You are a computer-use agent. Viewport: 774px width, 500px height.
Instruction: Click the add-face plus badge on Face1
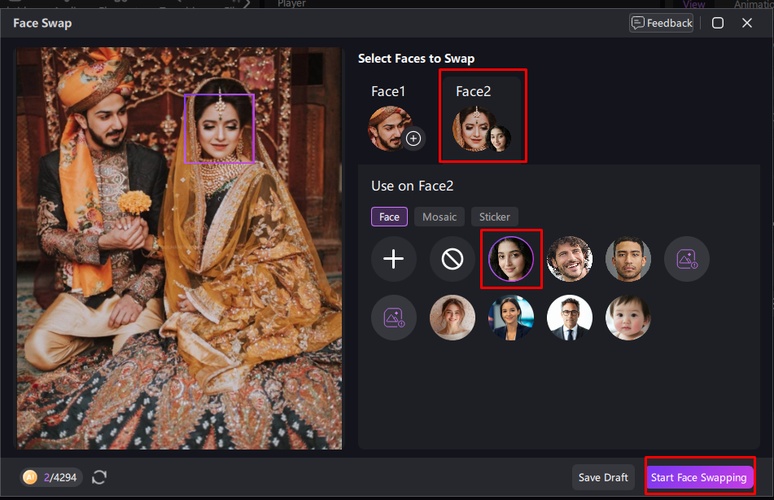[x=413, y=138]
